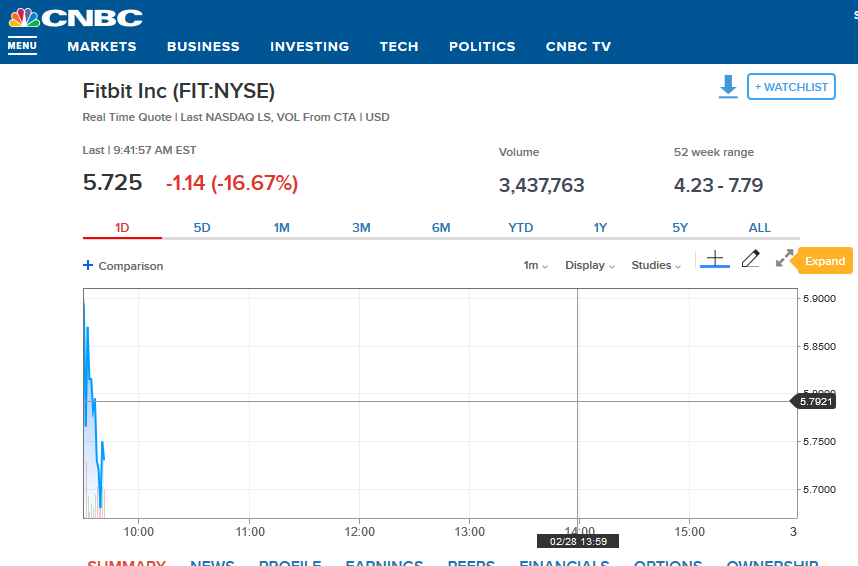Click the 11:00 time axis label
This screenshot has width=858, height=566.
250,532
